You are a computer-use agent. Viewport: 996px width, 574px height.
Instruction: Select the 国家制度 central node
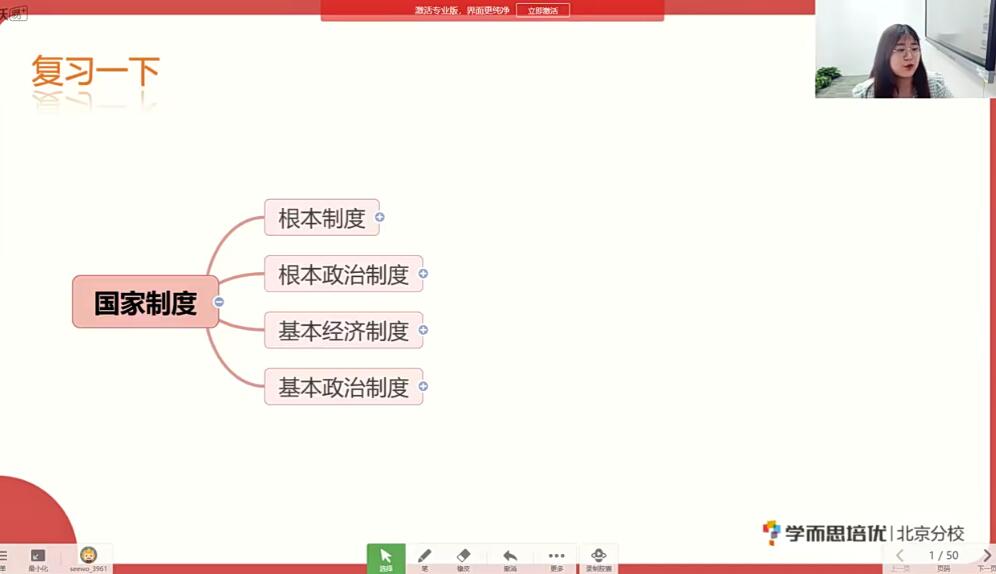click(145, 302)
